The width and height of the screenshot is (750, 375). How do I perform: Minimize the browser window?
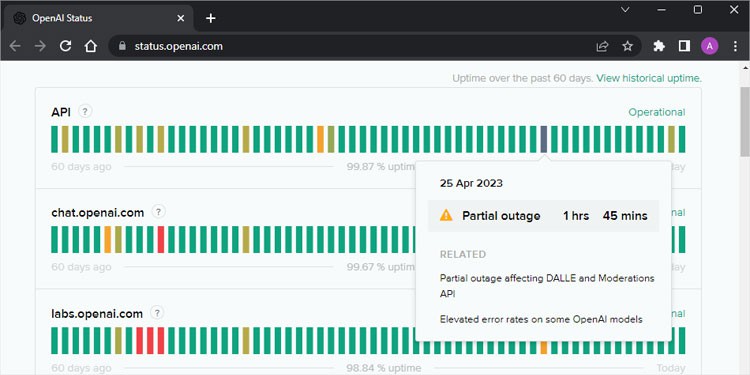[x=662, y=10]
